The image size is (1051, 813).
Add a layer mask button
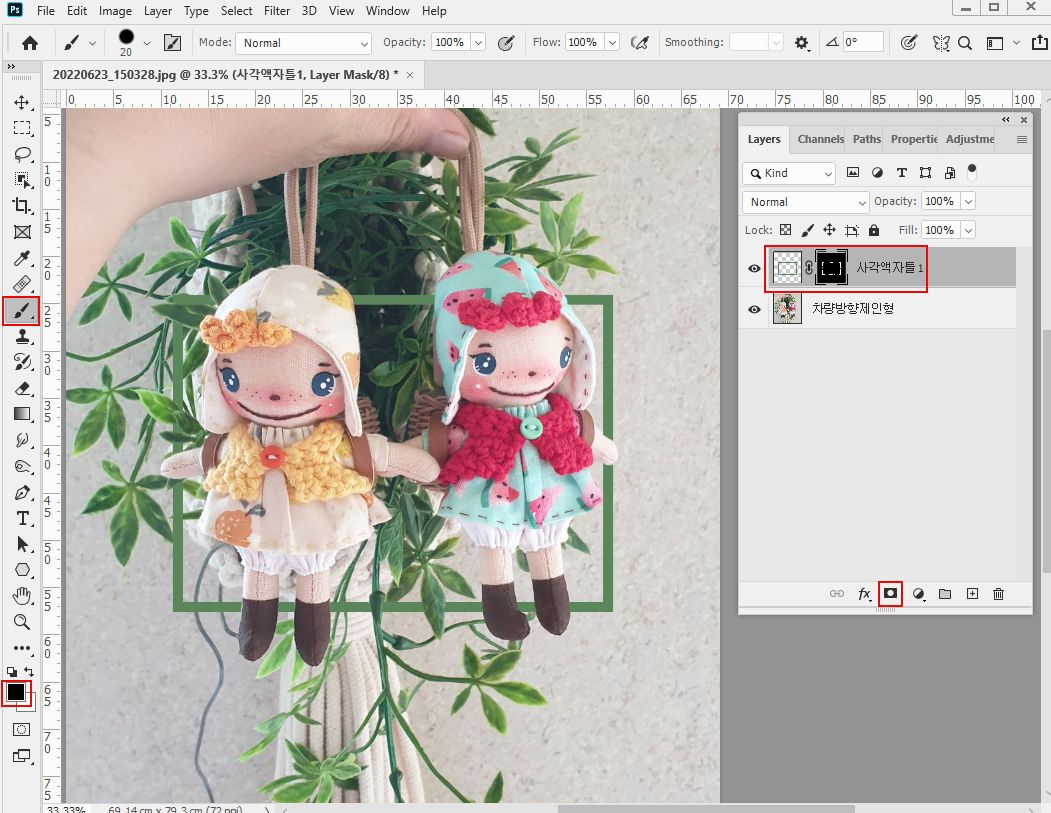coord(890,594)
